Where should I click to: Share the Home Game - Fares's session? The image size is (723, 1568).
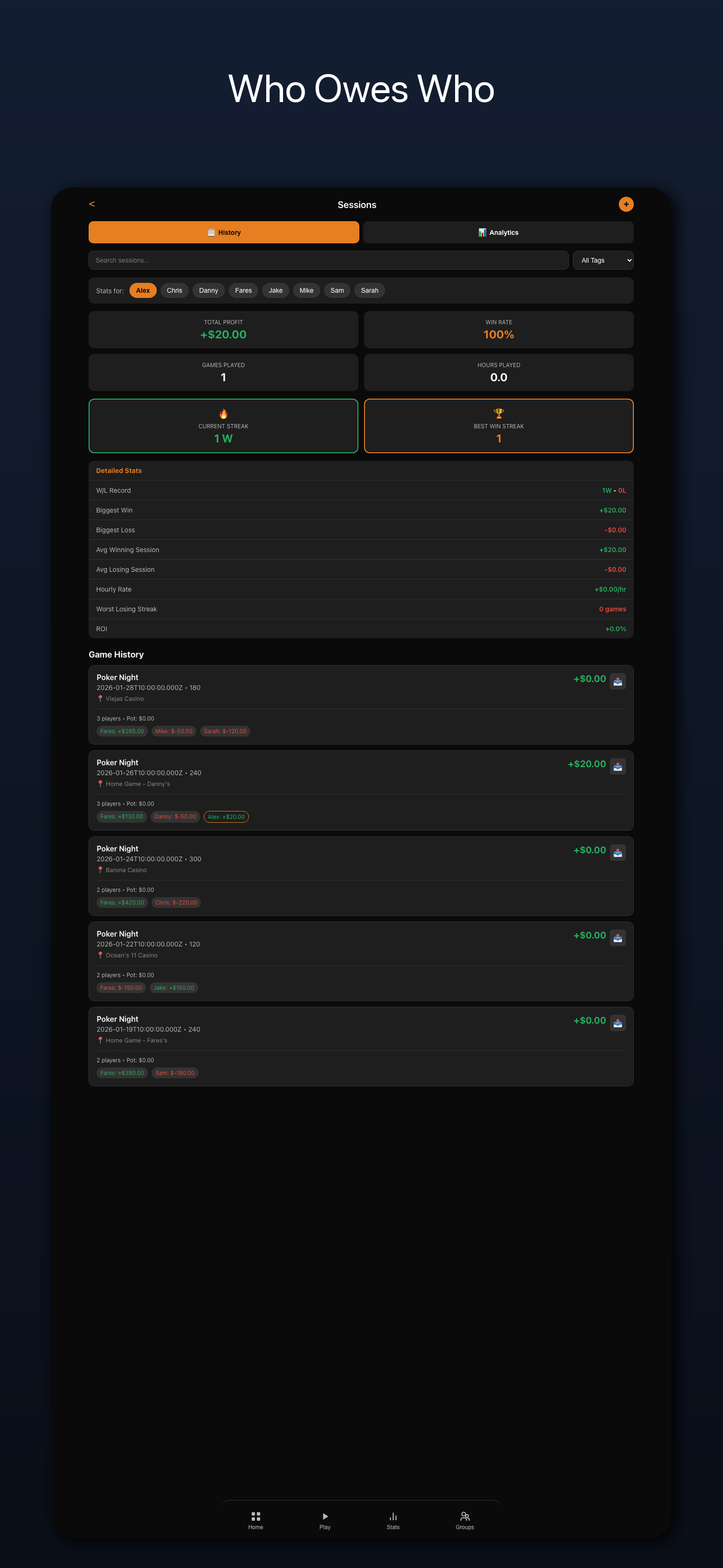[x=618, y=1023]
